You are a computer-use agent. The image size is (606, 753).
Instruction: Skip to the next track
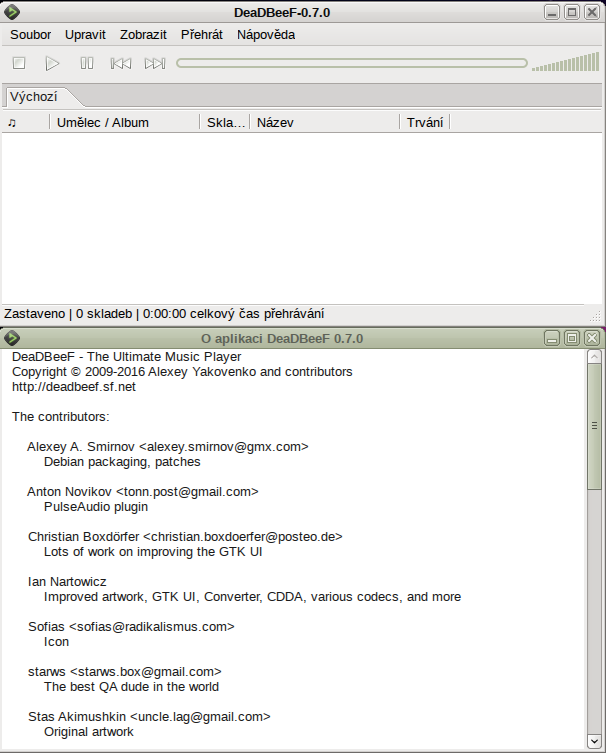155,63
